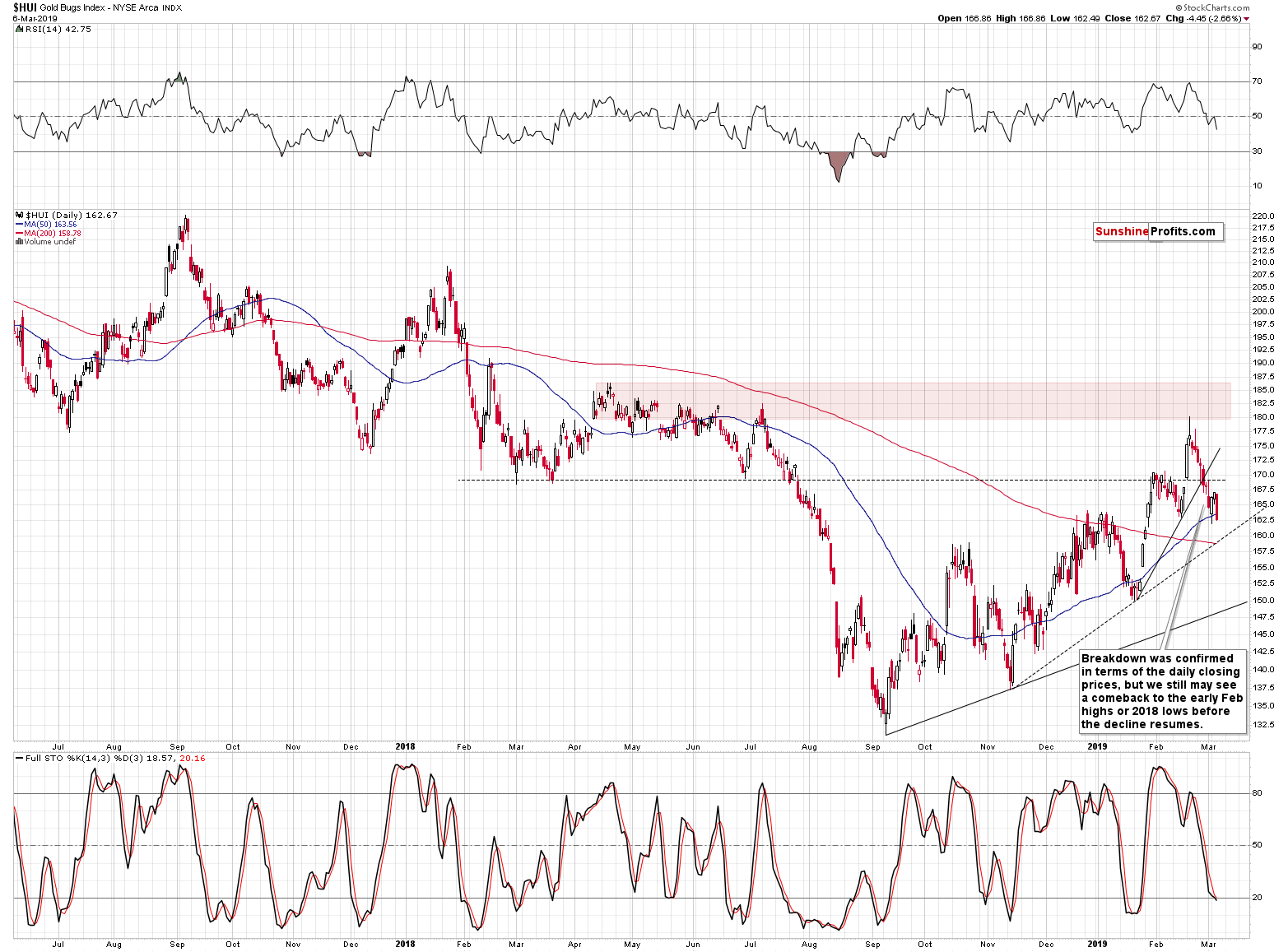
Task: Click the 10 level on the RSI axis
Action: click(1257, 186)
